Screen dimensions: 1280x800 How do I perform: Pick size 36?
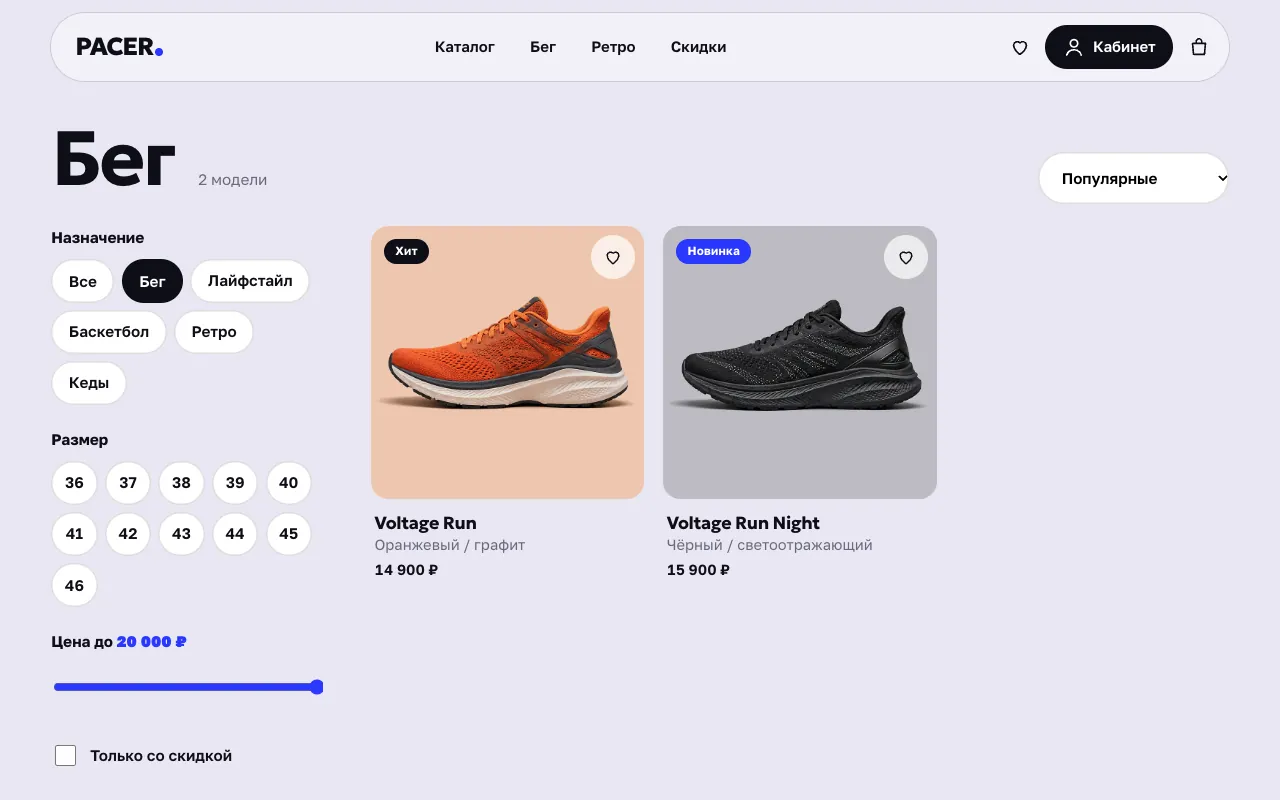tap(74, 483)
